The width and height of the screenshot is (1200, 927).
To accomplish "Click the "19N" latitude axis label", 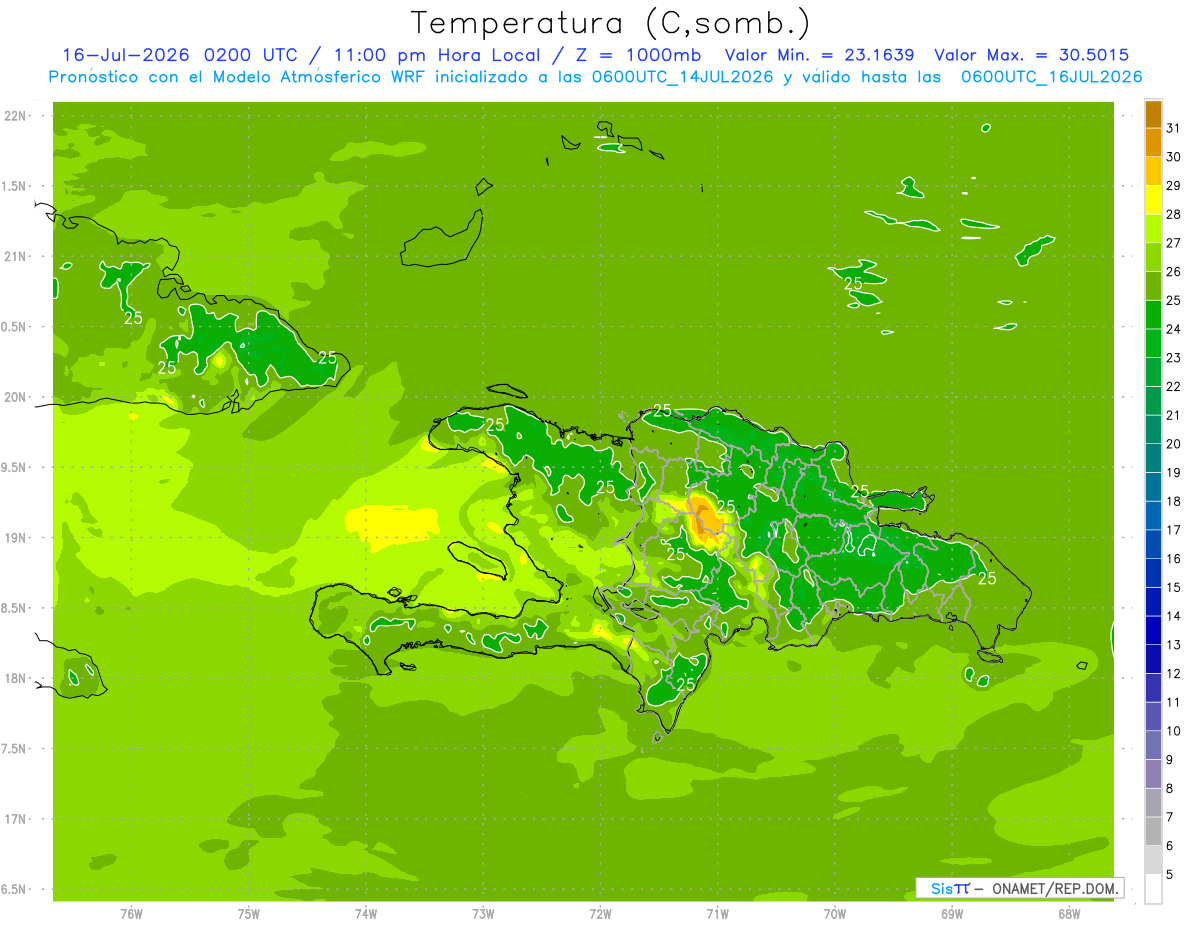I will pos(17,538).
